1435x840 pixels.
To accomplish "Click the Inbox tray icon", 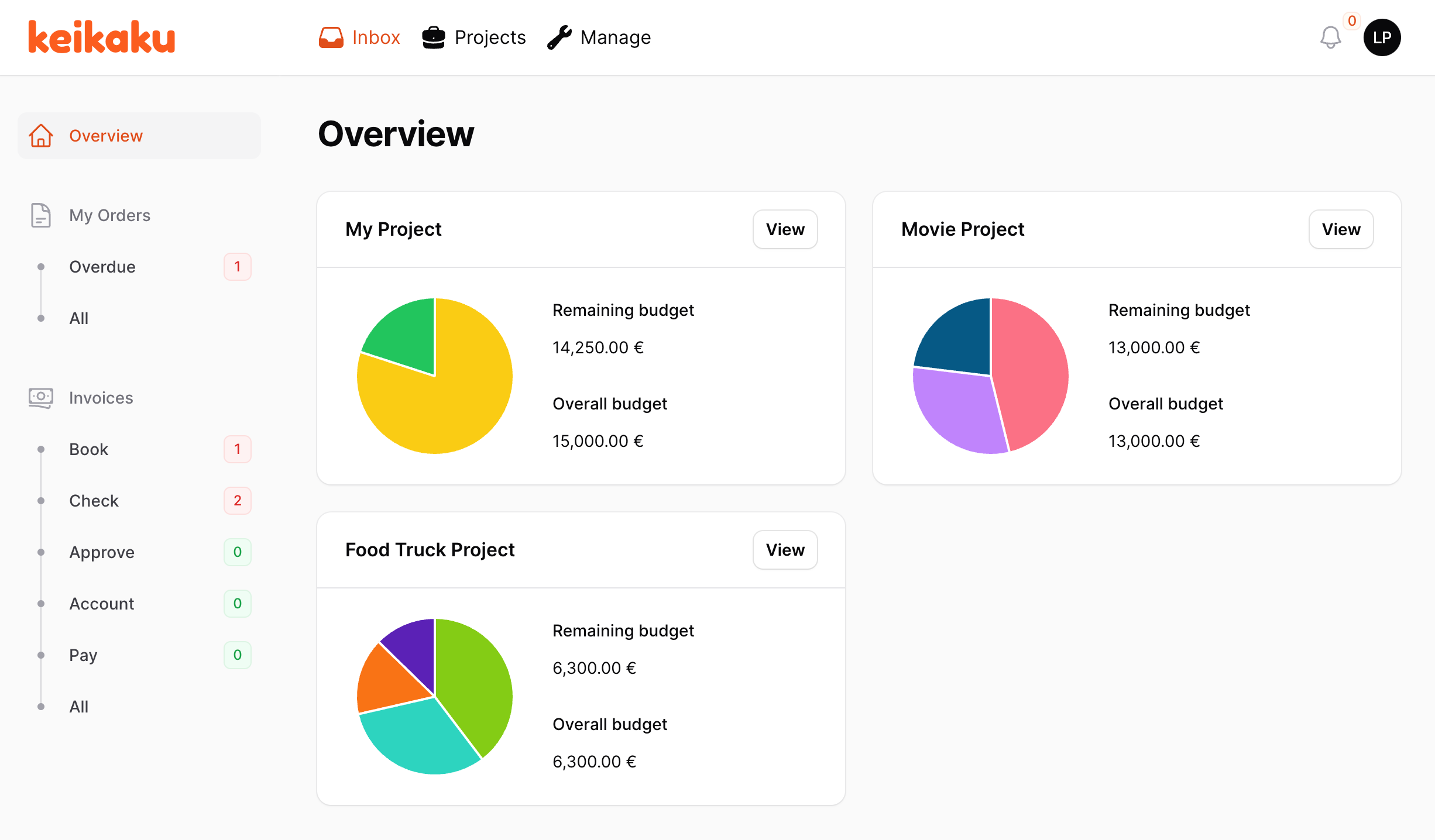I will [331, 37].
